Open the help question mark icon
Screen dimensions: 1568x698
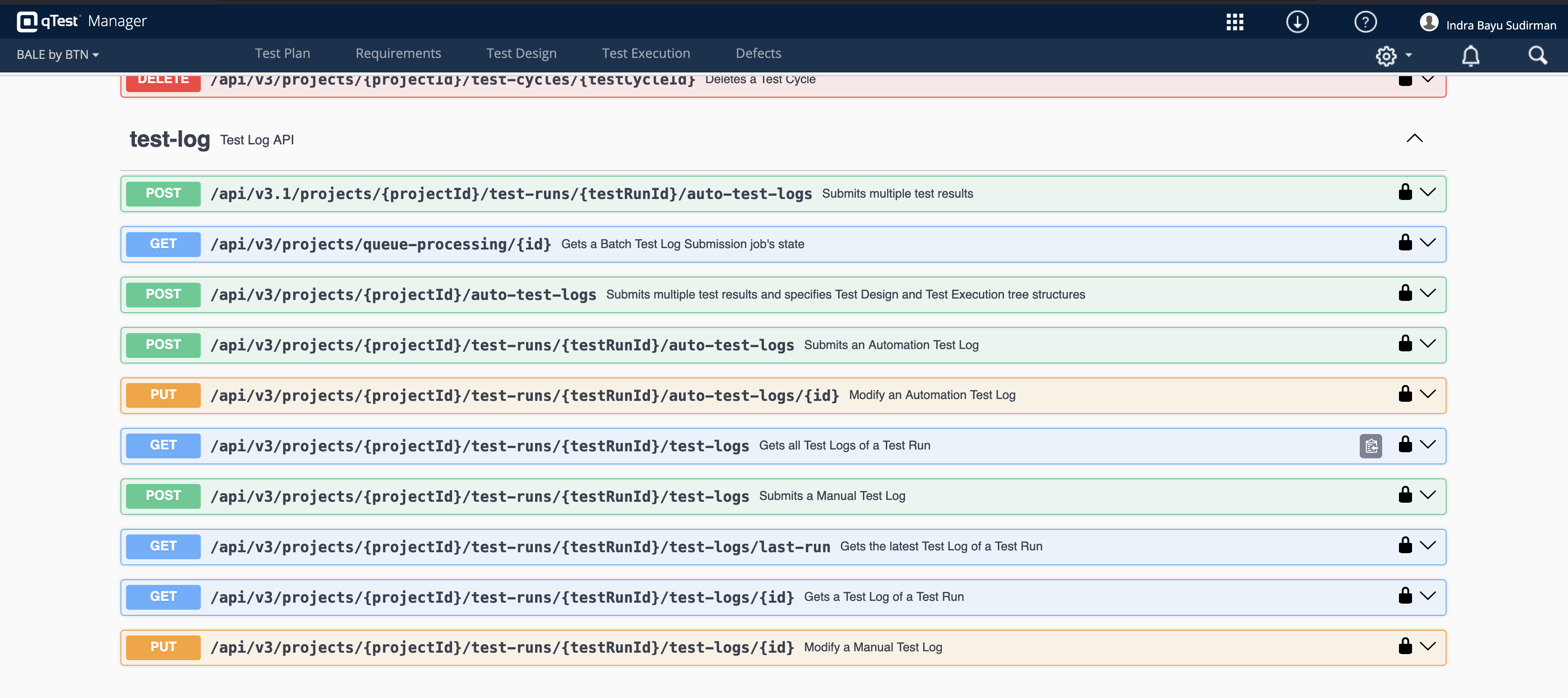pos(1365,21)
